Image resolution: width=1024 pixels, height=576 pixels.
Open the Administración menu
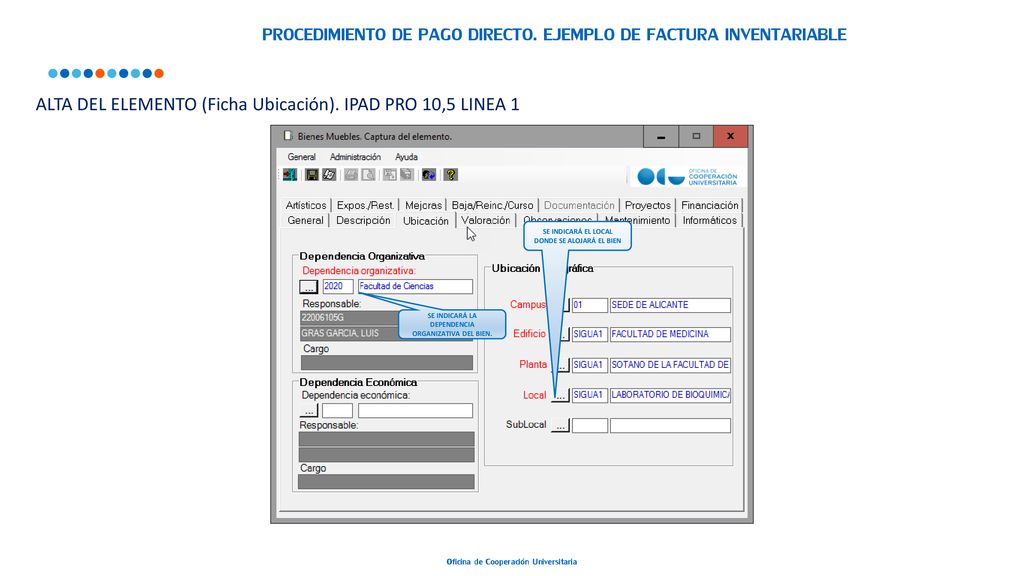355,157
